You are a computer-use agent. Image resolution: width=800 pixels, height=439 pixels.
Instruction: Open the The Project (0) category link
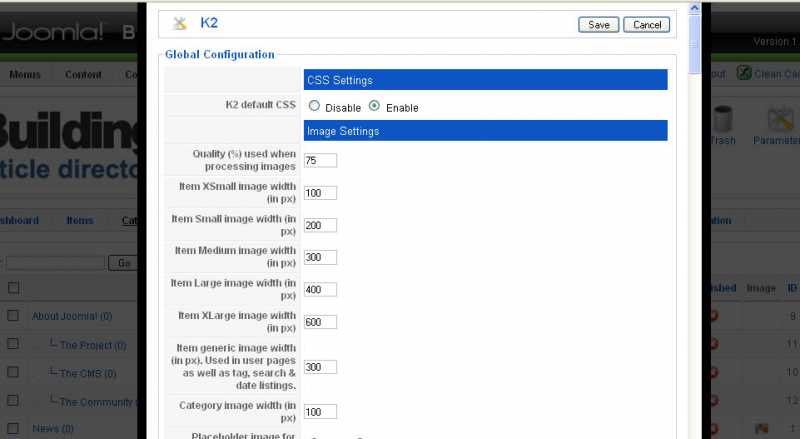[x=93, y=346]
